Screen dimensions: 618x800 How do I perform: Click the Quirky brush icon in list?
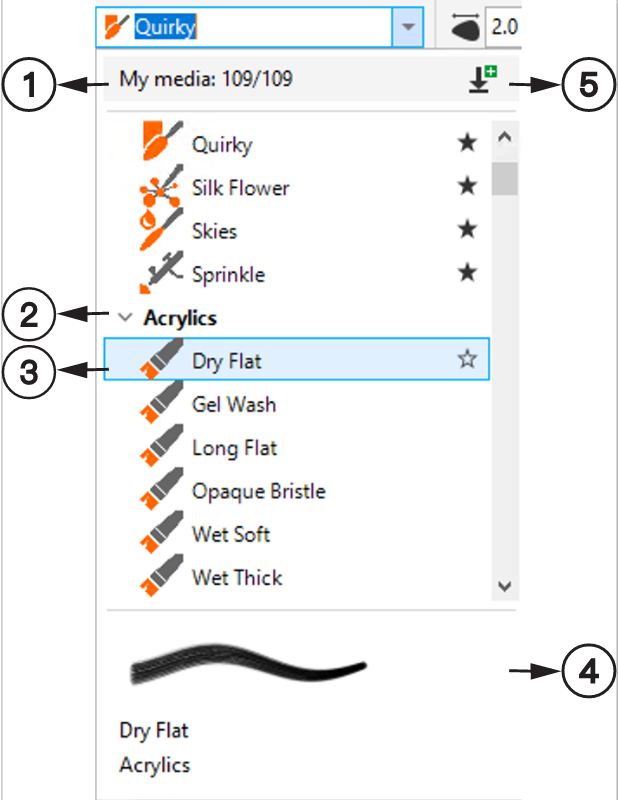point(162,141)
